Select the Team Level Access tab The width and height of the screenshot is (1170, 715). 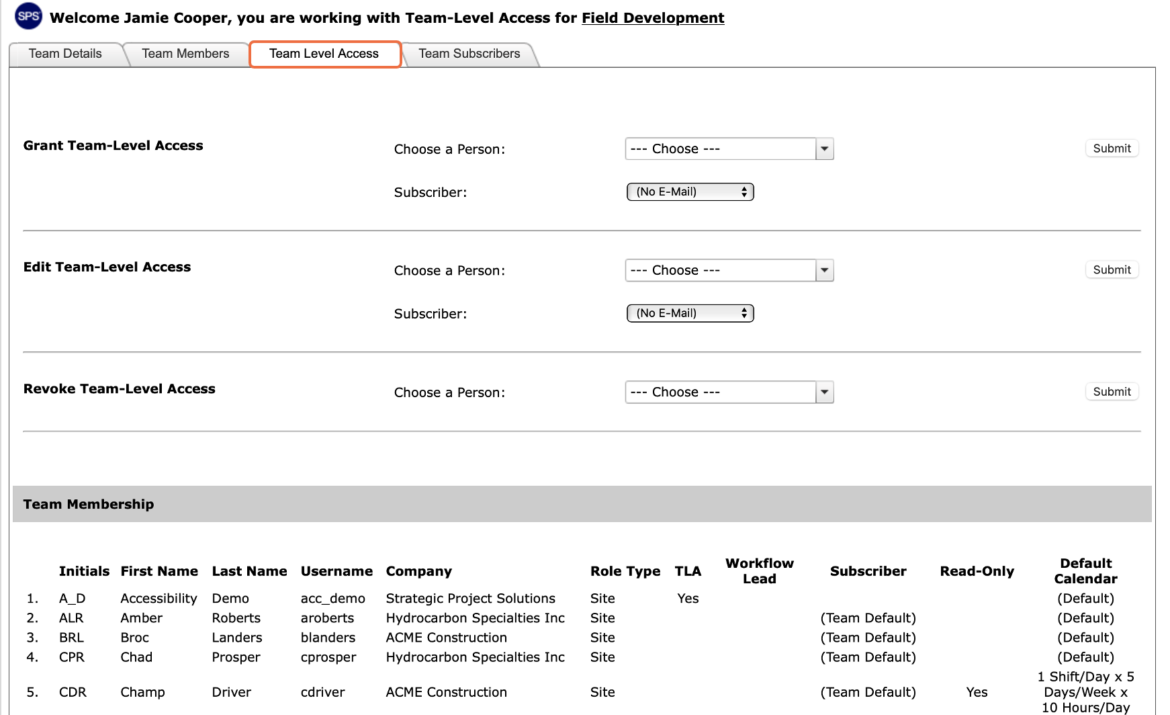click(x=324, y=54)
